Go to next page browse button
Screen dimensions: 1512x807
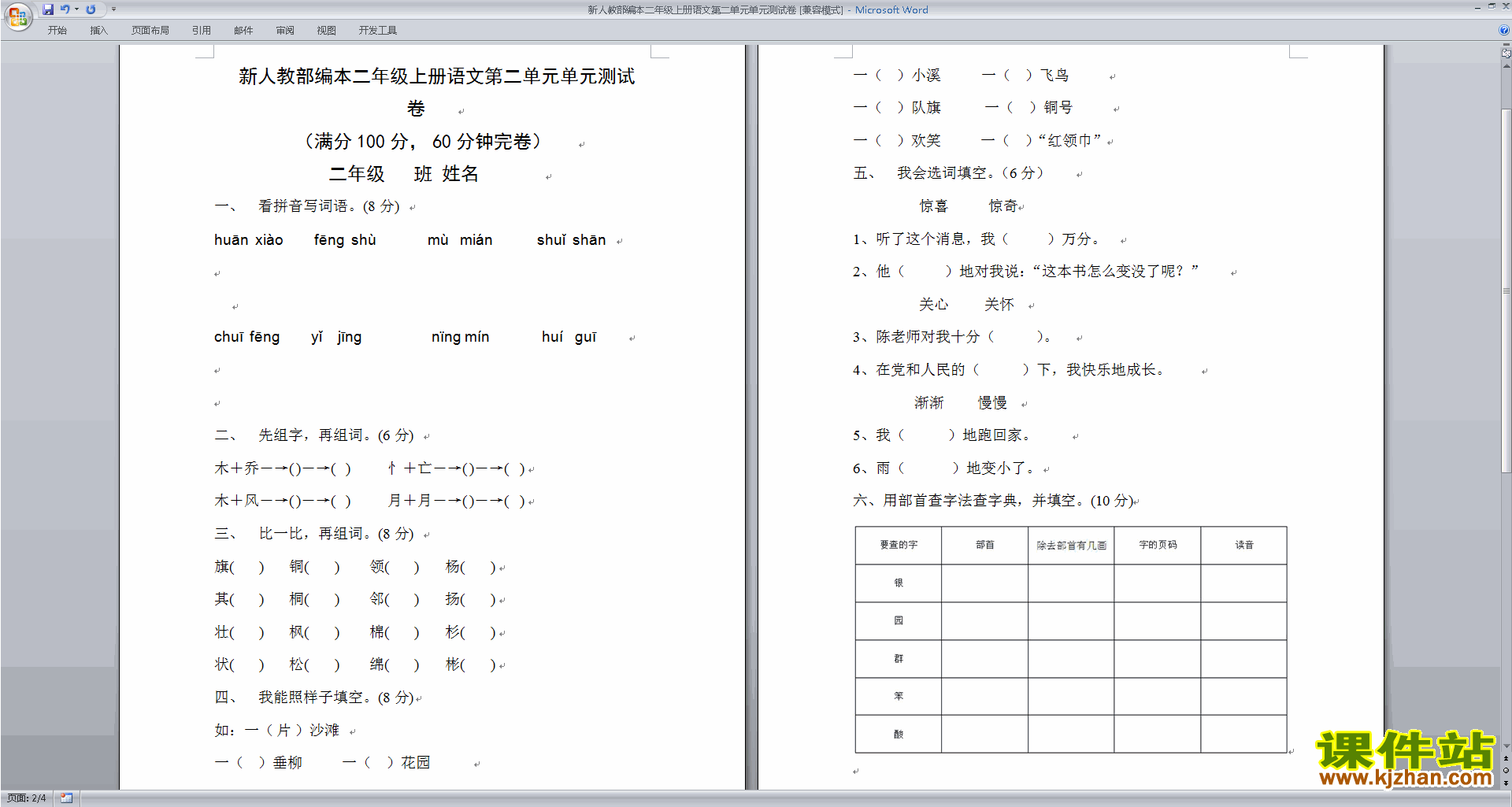tap(1506, 783)
